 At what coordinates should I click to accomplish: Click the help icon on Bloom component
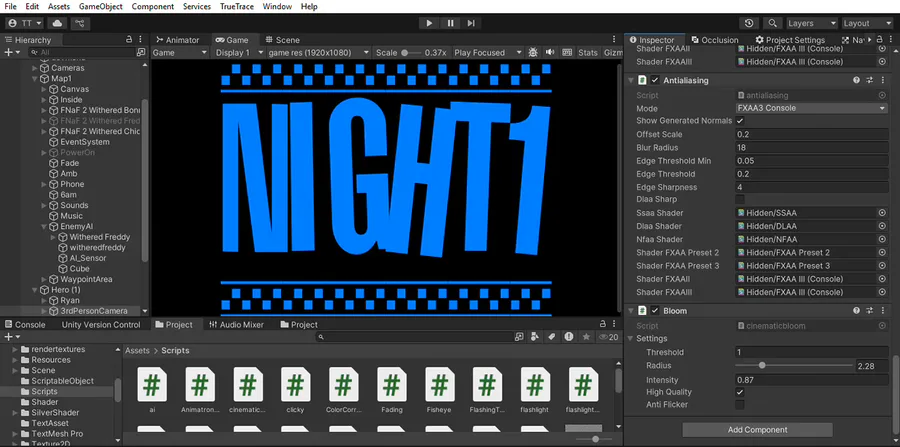tap(856, 310)
